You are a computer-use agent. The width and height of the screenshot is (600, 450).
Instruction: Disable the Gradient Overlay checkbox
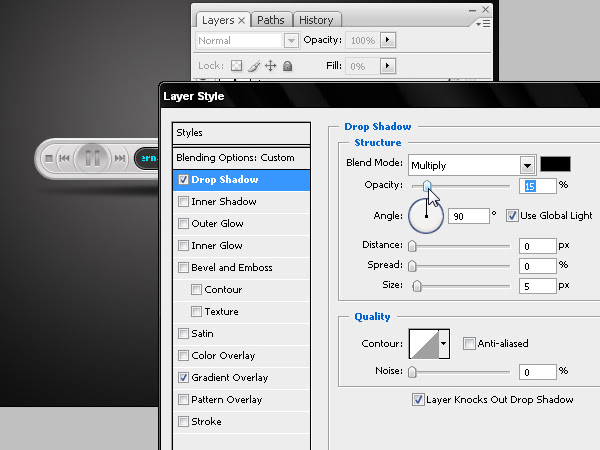pyautogui.click(x=183, y=377)
